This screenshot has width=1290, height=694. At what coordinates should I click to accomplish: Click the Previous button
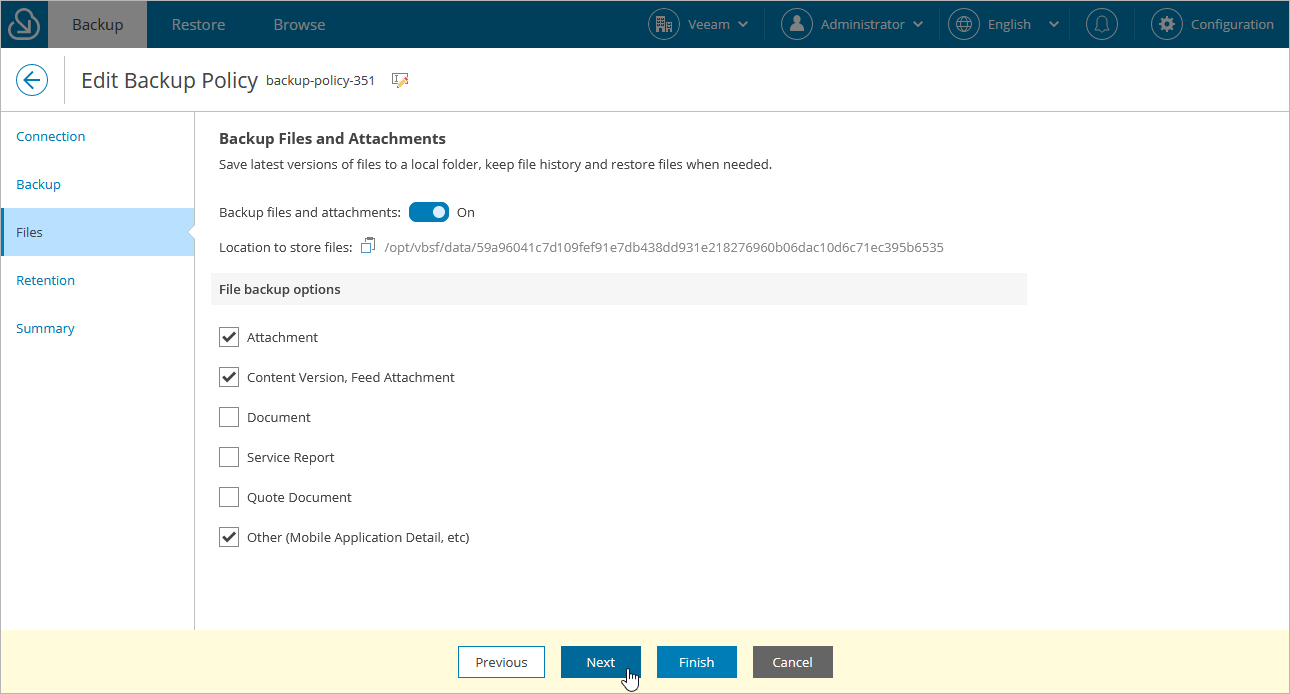click(x=501, y=662)
